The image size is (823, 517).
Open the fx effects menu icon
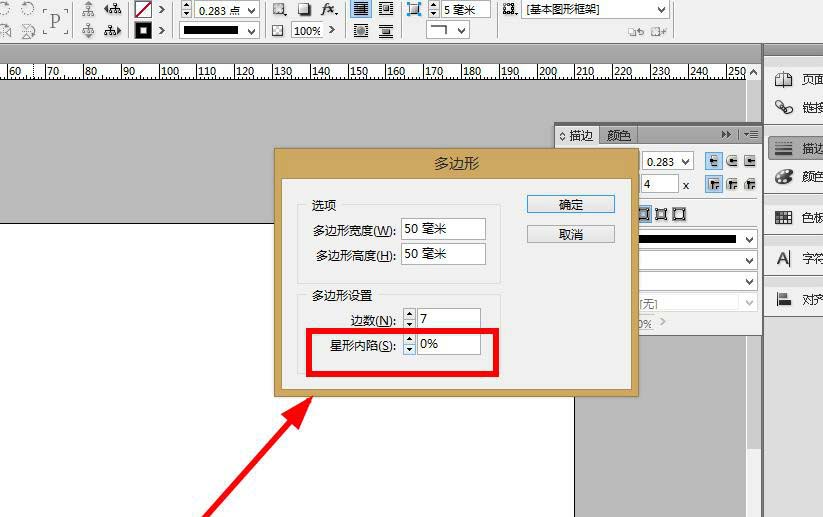329,9
